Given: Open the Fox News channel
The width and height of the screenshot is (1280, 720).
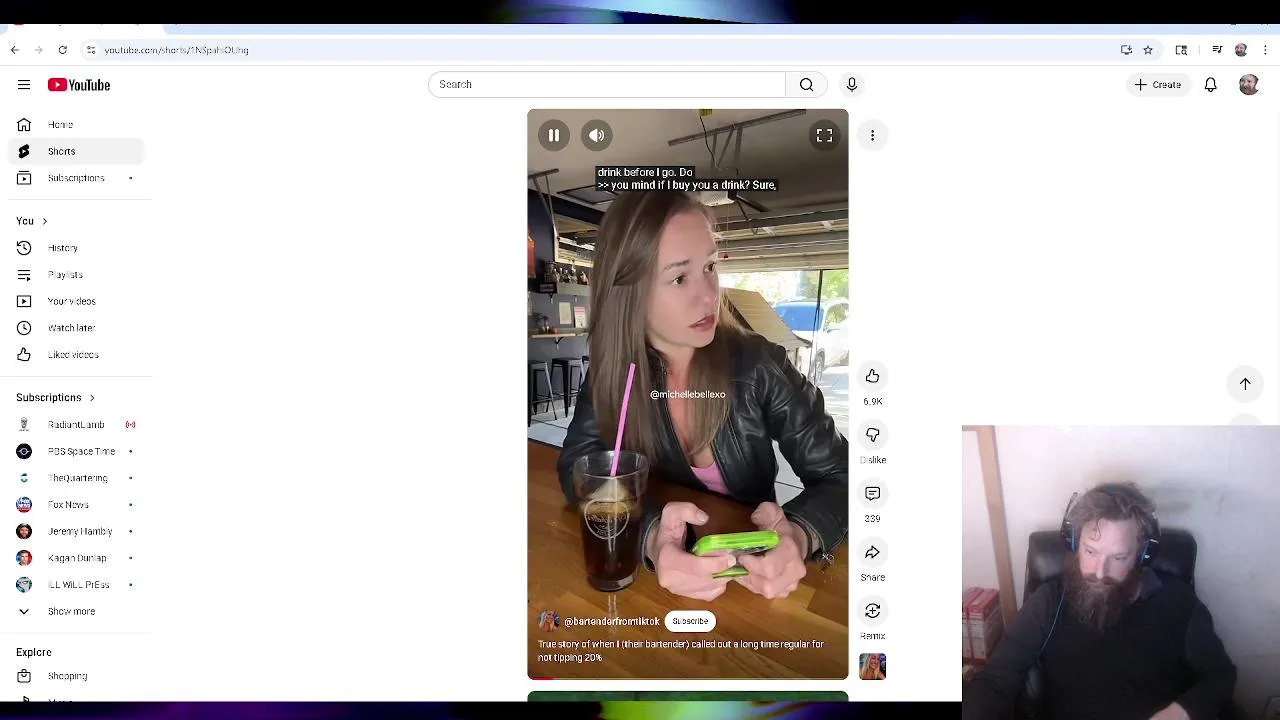Looking at the screenshot, I should click(x=76, y=505).
